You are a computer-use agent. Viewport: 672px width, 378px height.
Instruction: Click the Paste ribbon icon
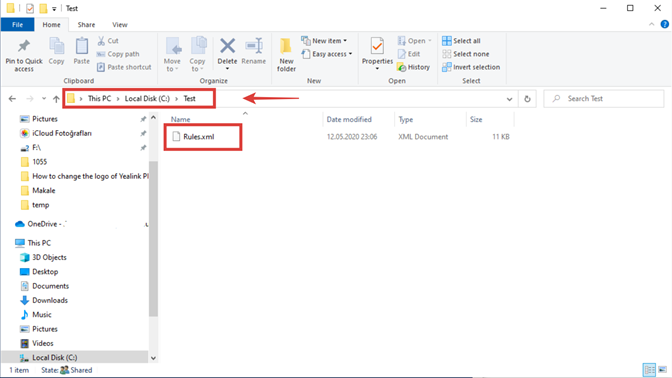coord(81,51)
